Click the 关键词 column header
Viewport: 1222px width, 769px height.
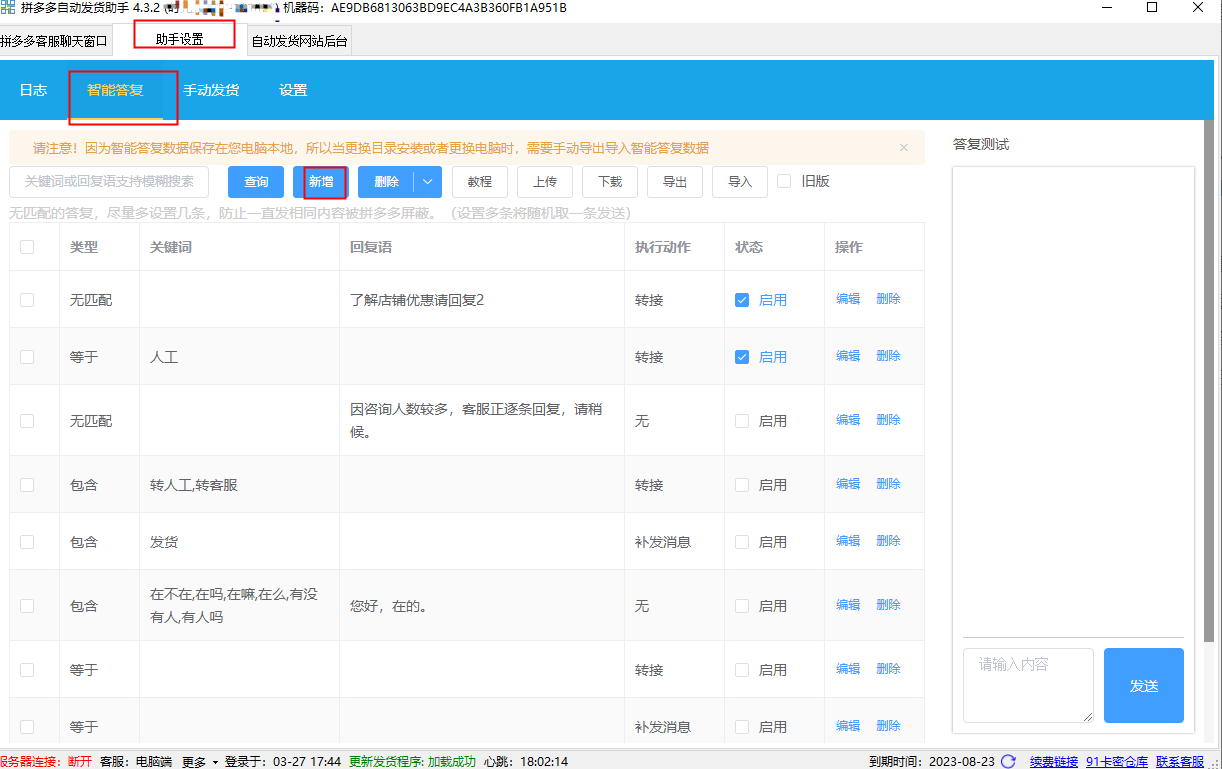(x=171, y=247)
